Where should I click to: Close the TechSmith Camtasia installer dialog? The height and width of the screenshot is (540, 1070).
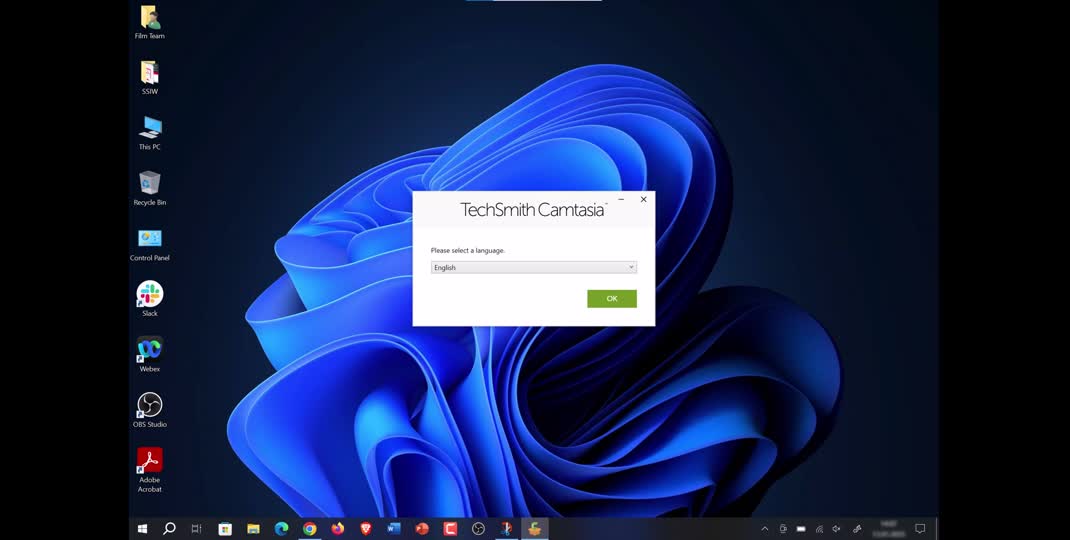[644, 199]
